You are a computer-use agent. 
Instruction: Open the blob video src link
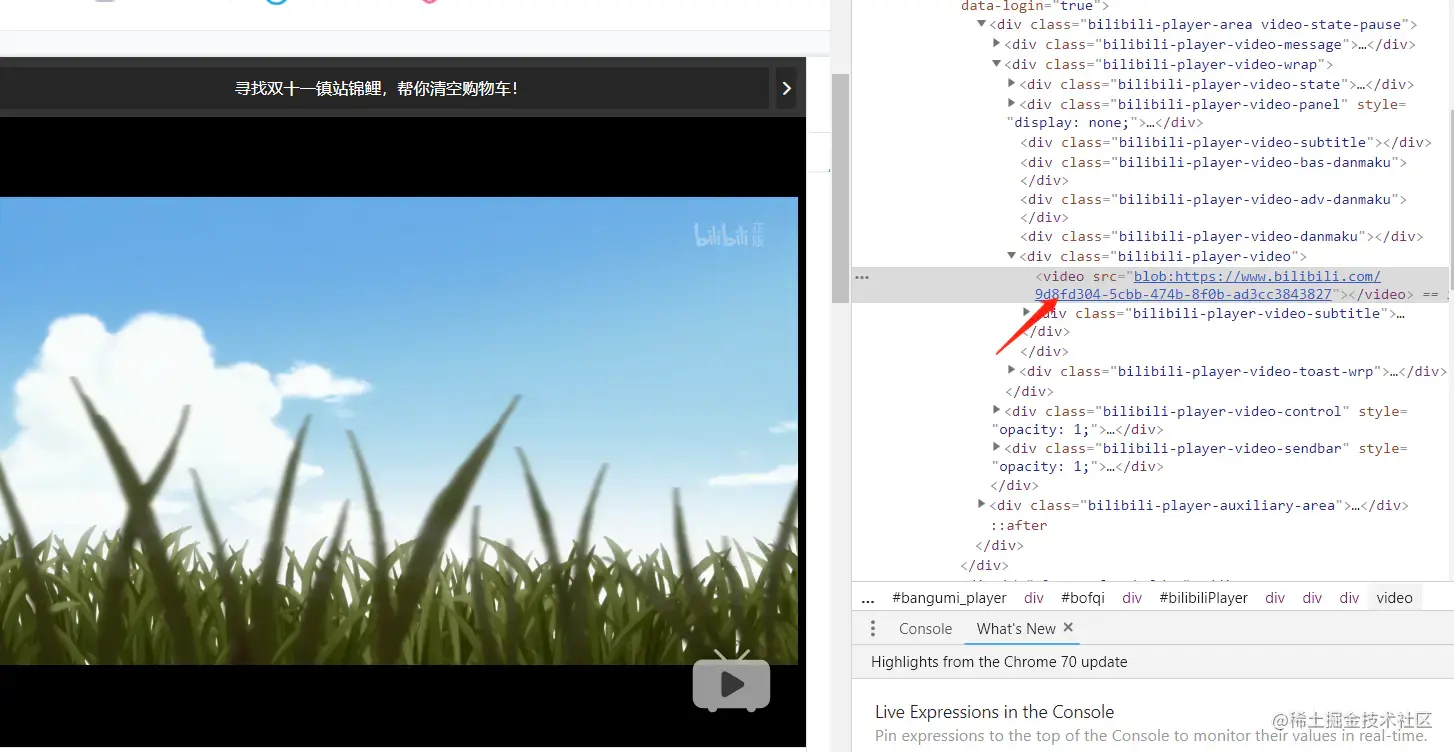pyautogui.click(x=1207, y=285)
